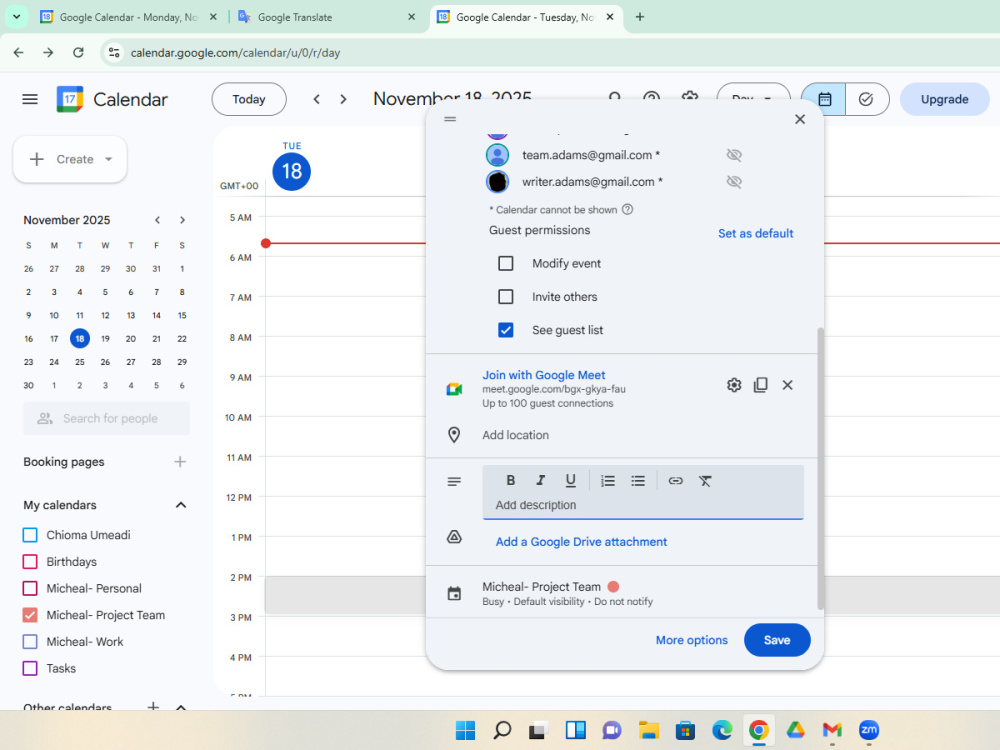Open Google Meet conference settings gear

click(x=734, y=385)
